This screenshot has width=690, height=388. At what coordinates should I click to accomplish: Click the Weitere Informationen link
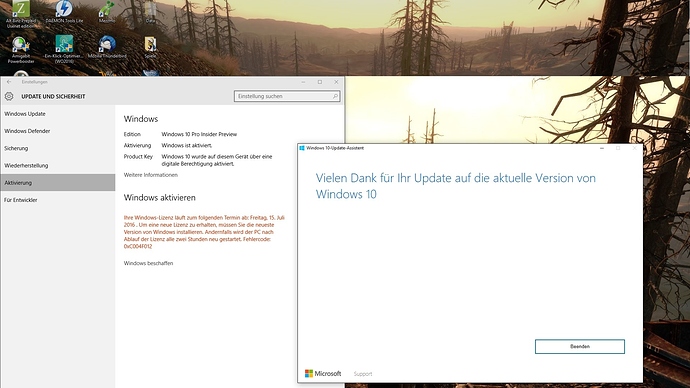(150, 175)
